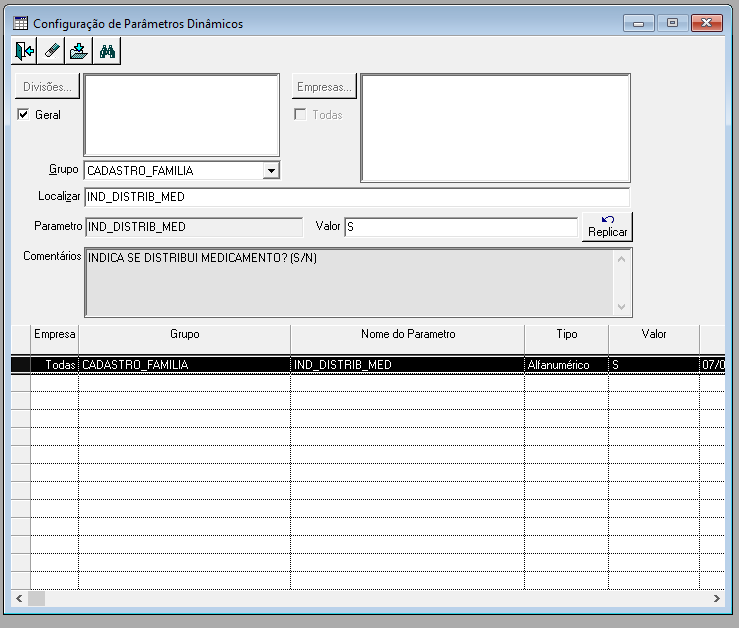
Task: Click the Parametro field IND_DISTRIB_MED
Action: 194,227
